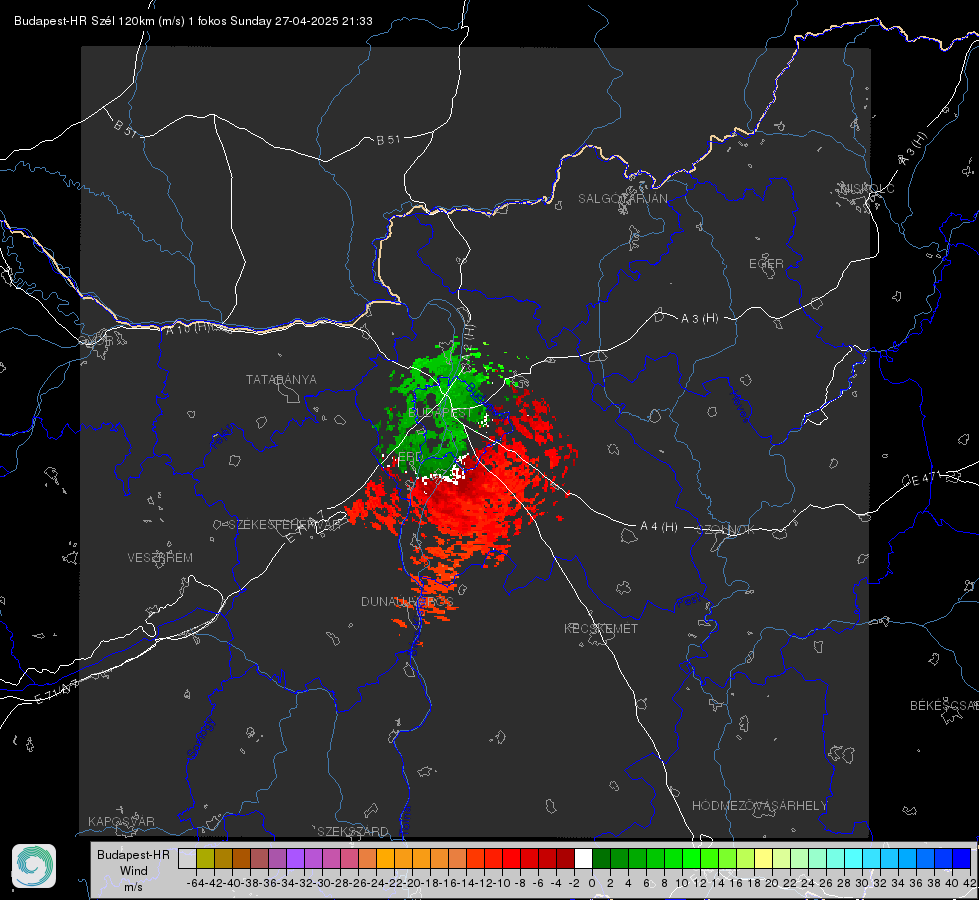The height and width of the screenshot is (900, 979).
Task: Click the A 4 (H) road label
Action: [x=659, y=526]
